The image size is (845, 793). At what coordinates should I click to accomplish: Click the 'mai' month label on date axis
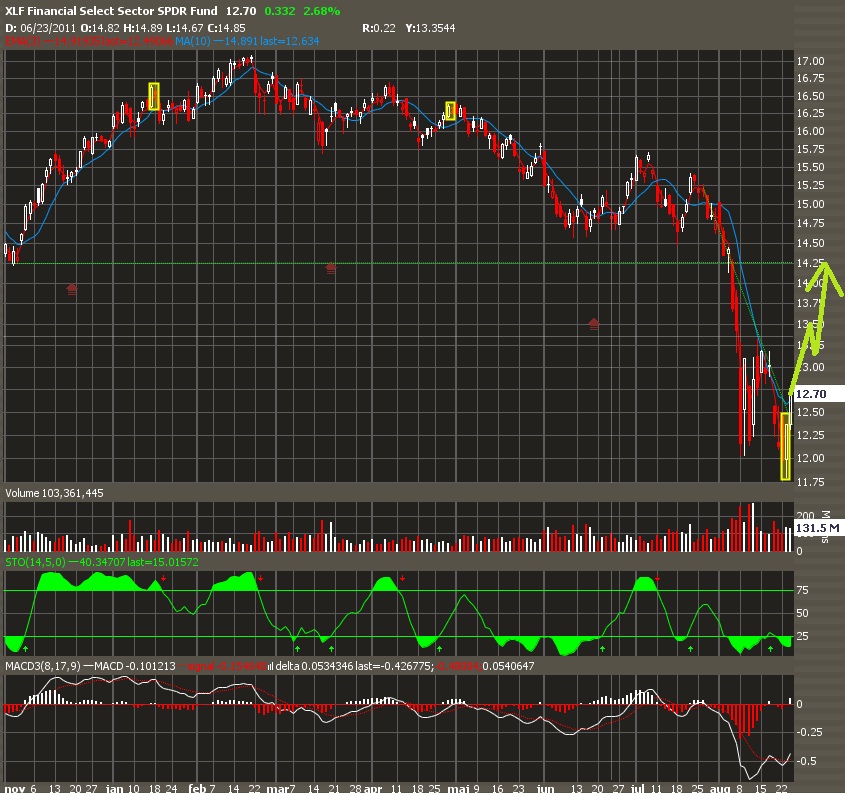[x=459, y=788]
